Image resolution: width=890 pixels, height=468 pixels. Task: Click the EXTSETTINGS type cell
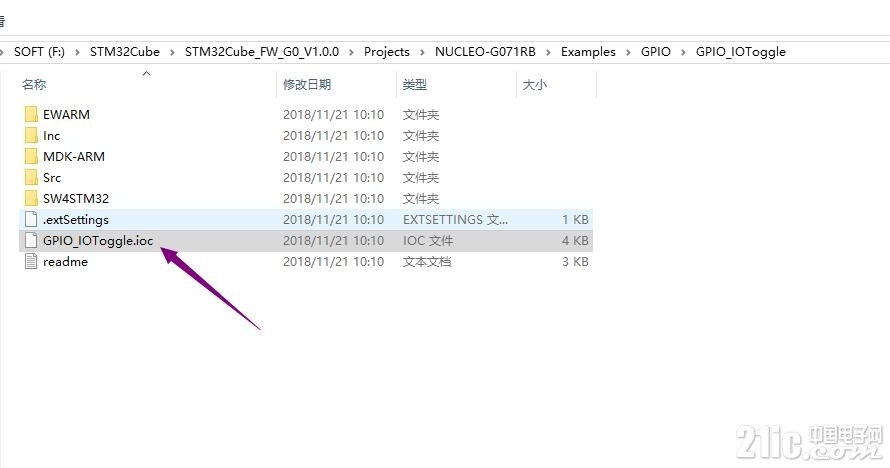(x=455, y=220)
